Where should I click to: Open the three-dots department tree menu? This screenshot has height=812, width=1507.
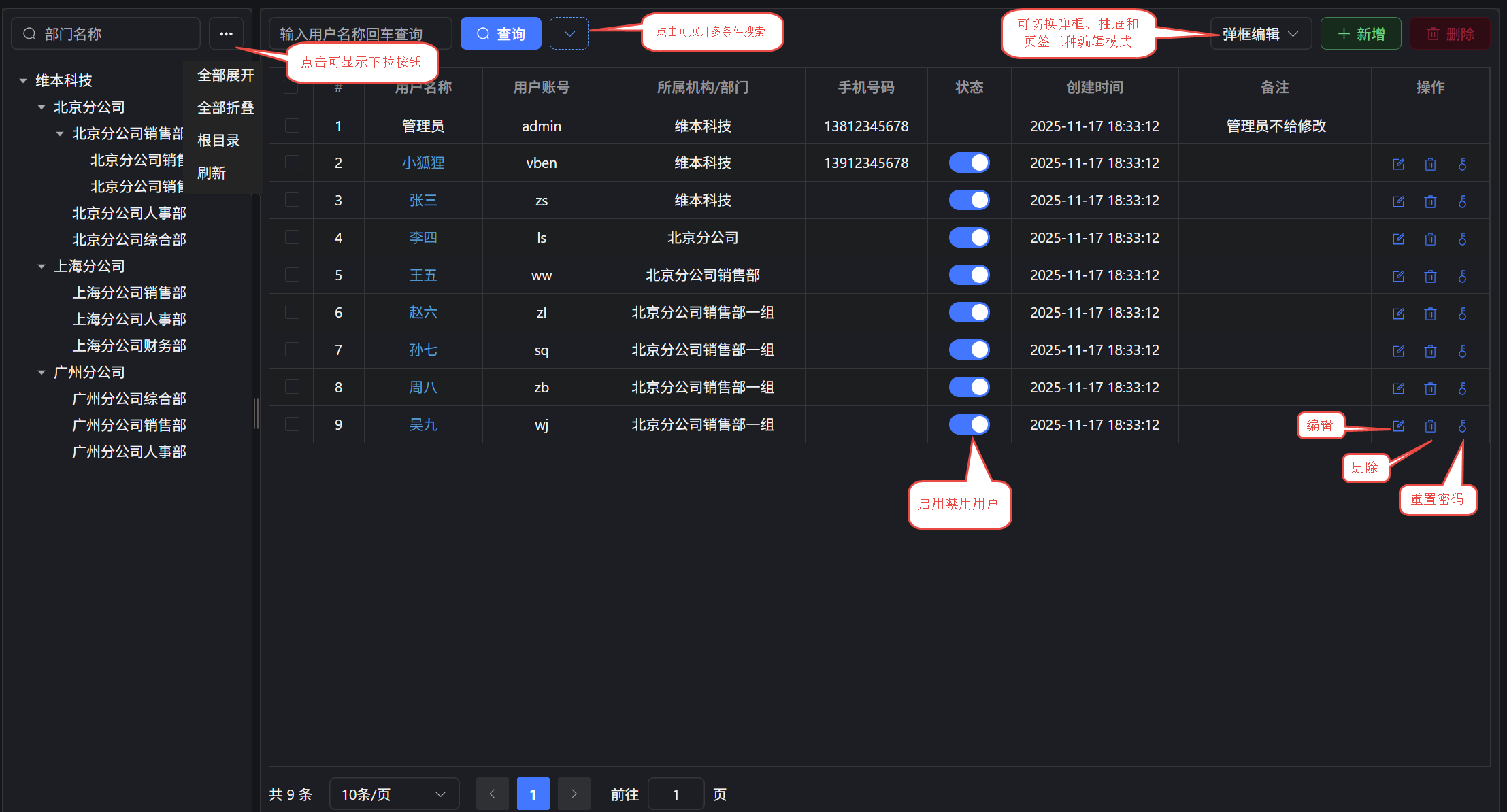[226, 33]
